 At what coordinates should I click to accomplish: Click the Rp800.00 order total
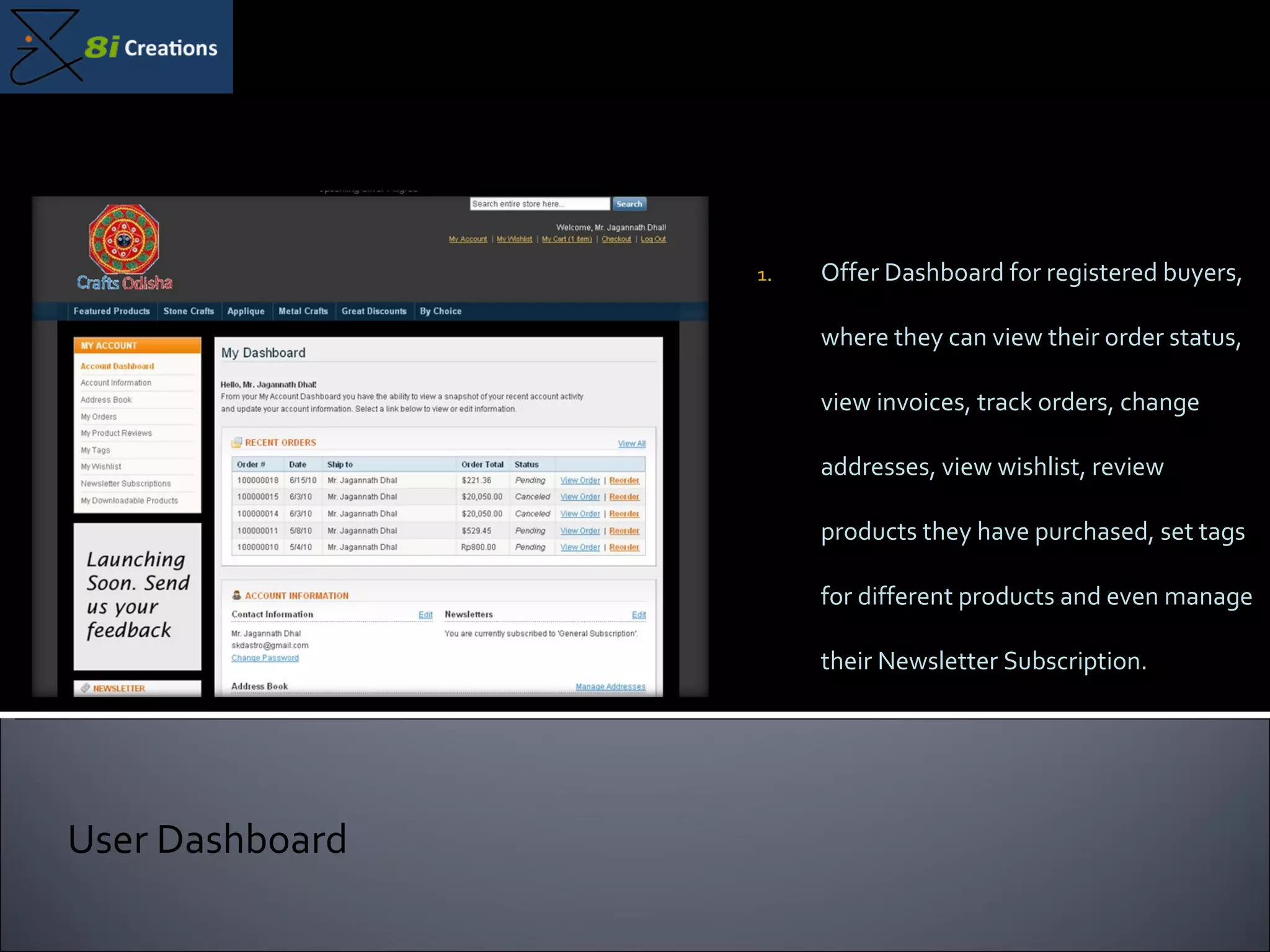click(478, 547)
